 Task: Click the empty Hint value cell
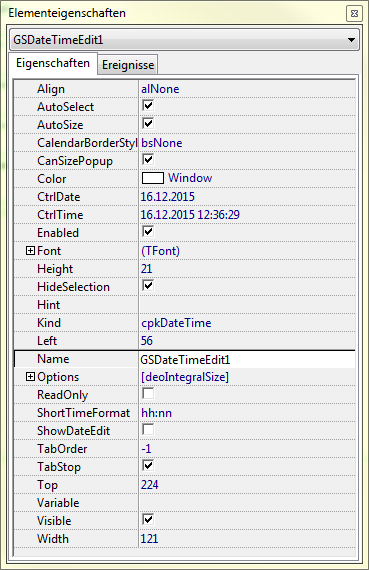(247, 305)
